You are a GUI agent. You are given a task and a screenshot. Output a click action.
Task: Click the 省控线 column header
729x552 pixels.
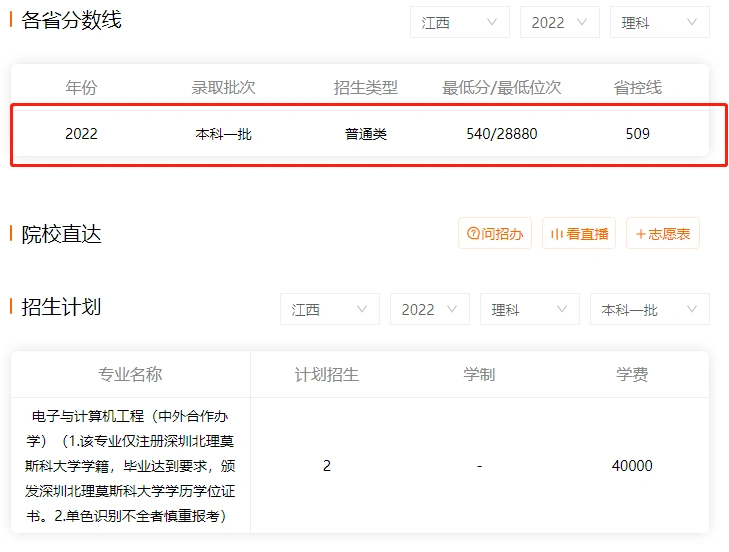(x=637, y=87)
